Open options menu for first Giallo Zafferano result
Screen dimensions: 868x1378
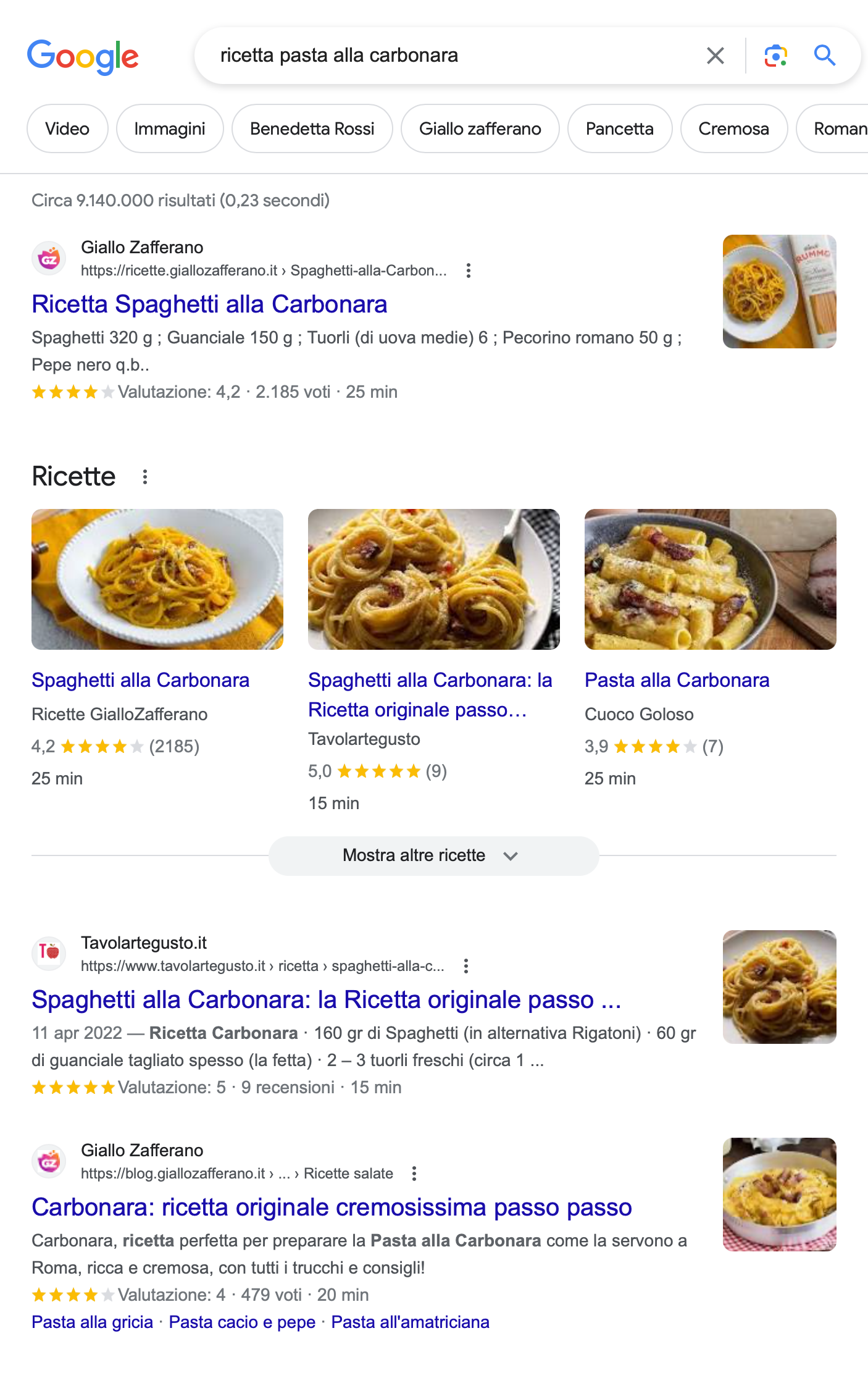469,271
